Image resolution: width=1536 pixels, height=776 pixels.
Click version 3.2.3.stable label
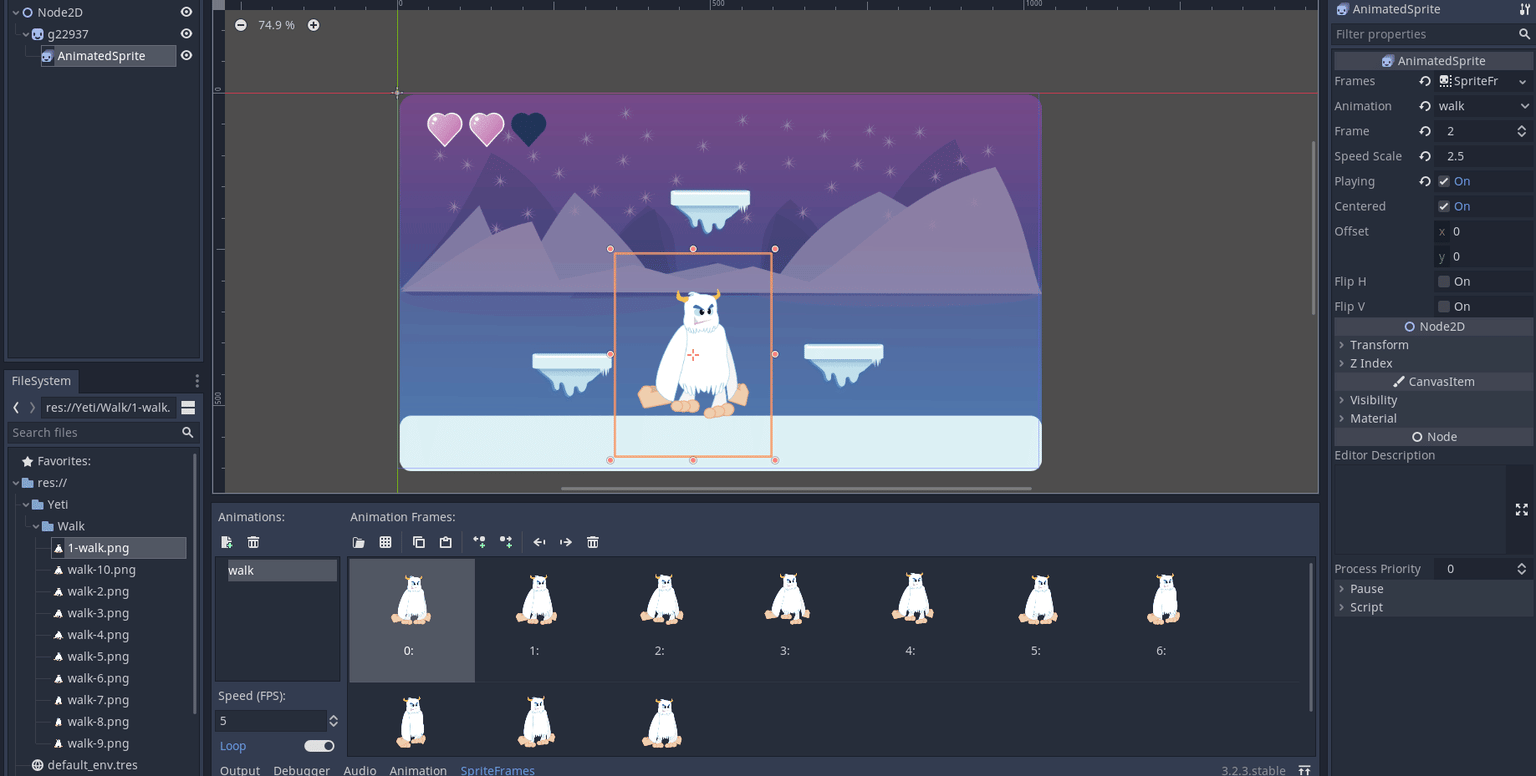pos(1253,770)
